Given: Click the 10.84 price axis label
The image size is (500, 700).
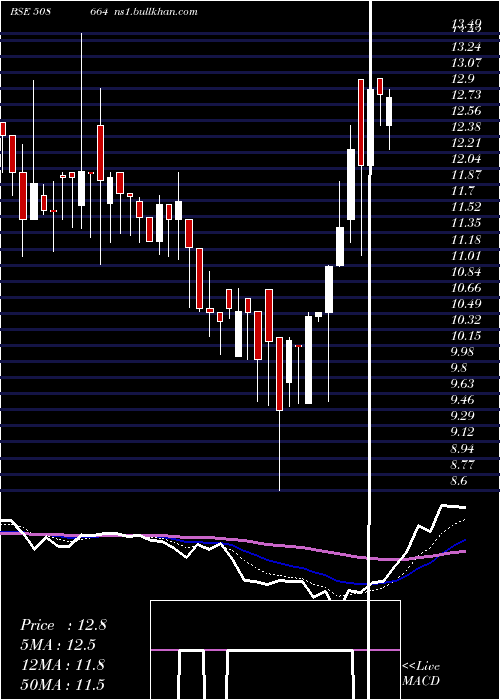Looking at the screenshot, I should [466, 272].
